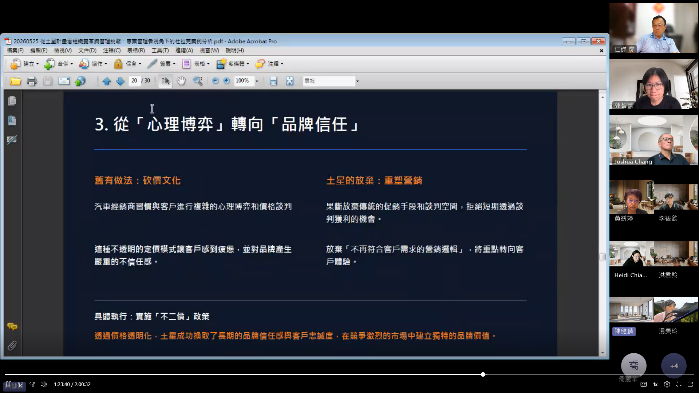
Task: Open the 視窗(W) Window menu
Action: (209, 50)
